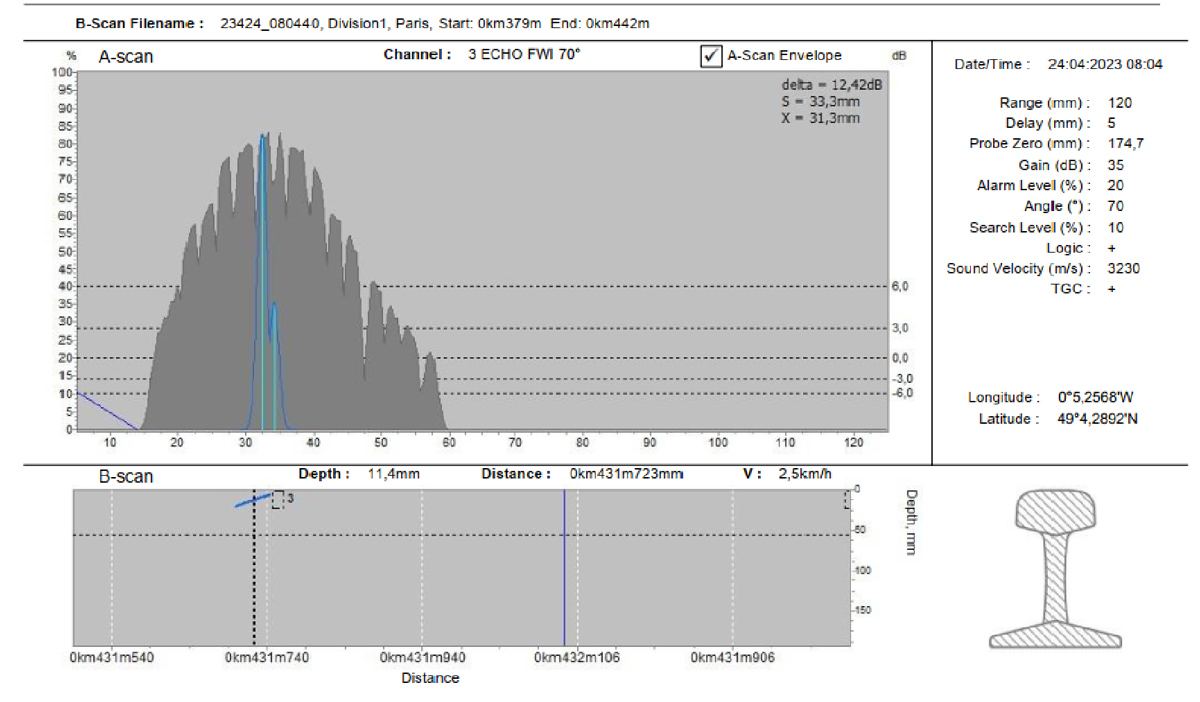Click the Alarm Level value 20
The width and height of the screenshot is (1200, 702).
pos(1116,186)
